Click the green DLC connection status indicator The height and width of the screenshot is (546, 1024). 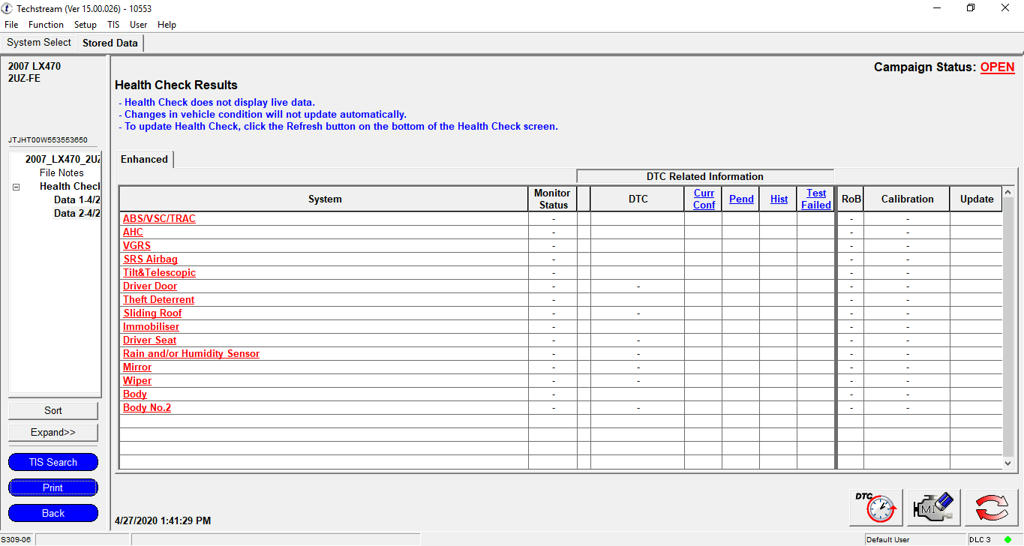point(1008,539)
